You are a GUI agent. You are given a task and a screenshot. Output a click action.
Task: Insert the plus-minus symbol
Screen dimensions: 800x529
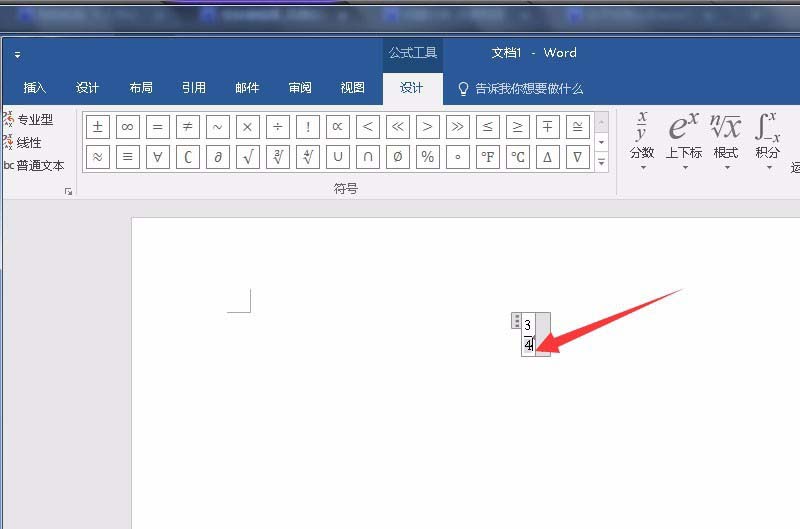pyautogui.click(x=97, y=127)
